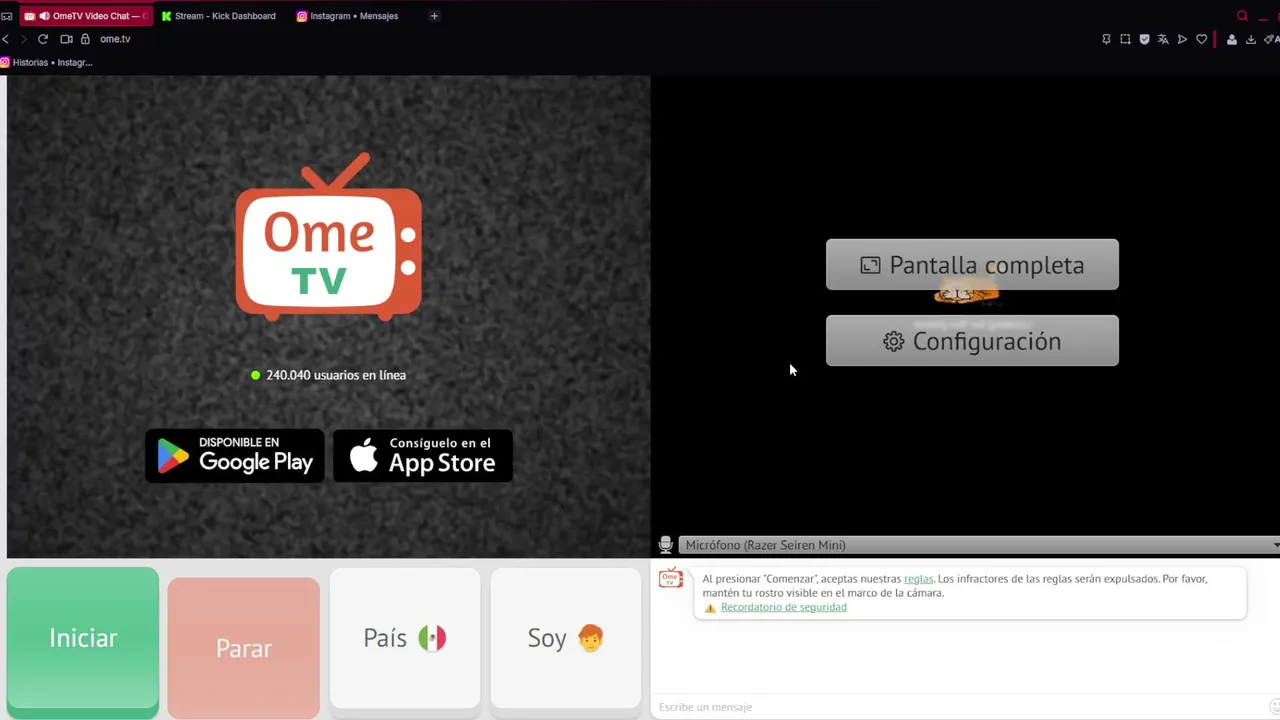
Task: Open the workspaces icon at the tab bar start
Action: (x=6, y=16)
